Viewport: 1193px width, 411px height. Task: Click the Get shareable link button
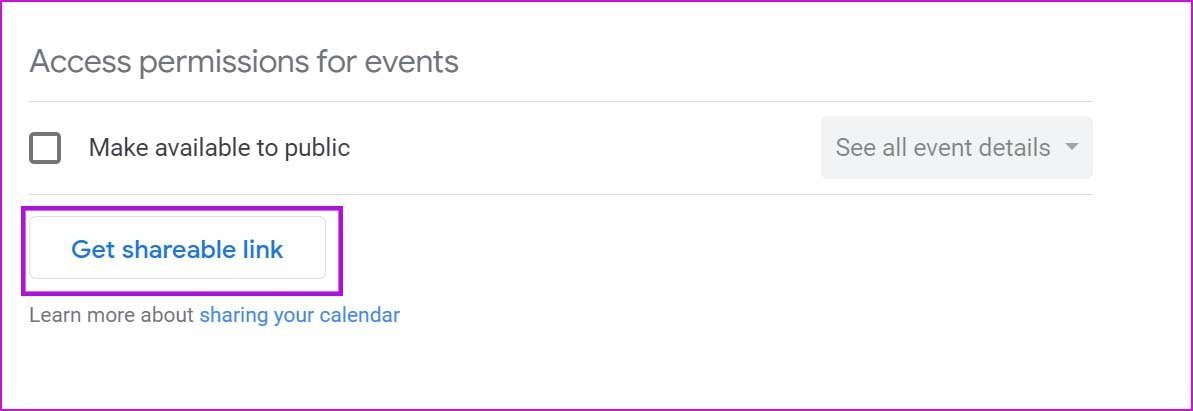(177, 248)
